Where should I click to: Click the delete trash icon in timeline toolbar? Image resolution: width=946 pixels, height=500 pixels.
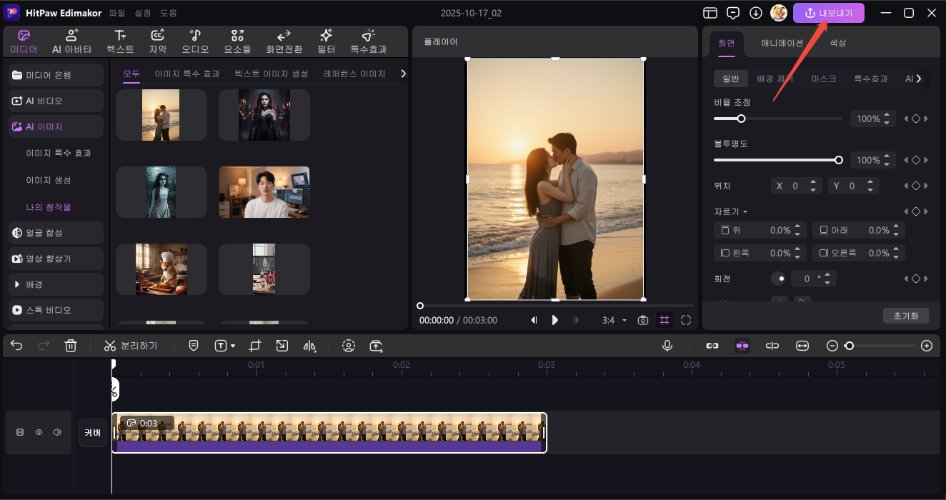click(71, 345)
